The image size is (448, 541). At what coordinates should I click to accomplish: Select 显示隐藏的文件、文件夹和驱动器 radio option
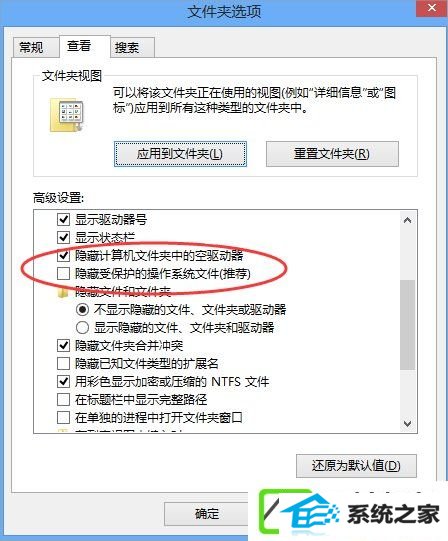click(82, 327)
